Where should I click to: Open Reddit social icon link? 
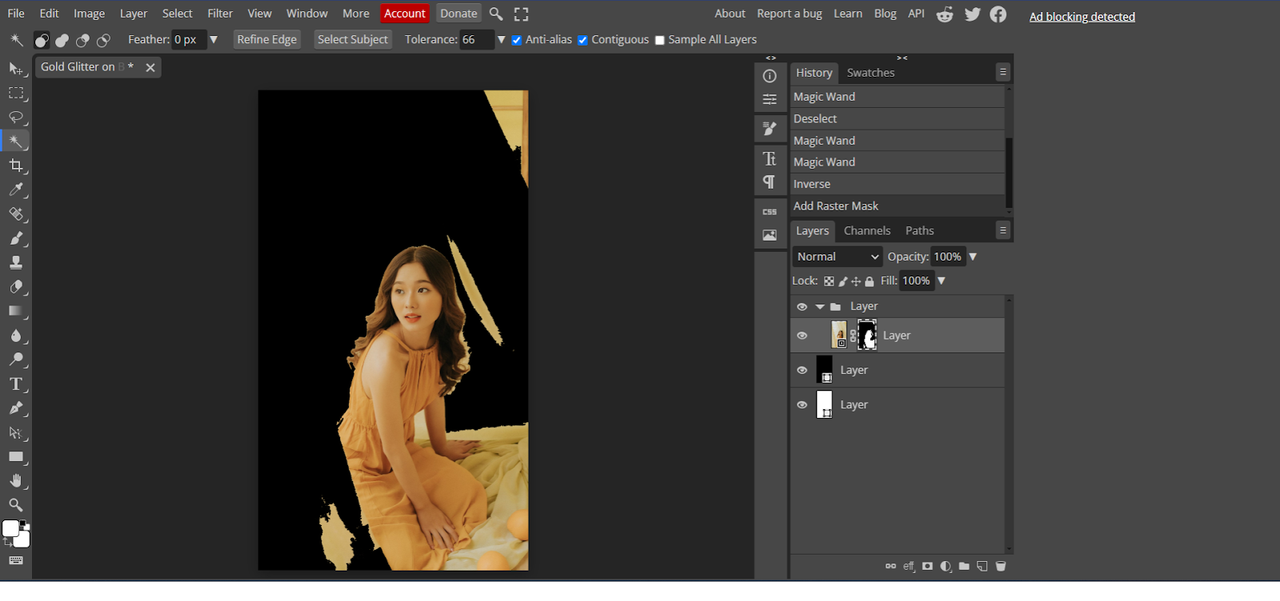point(945,14)
